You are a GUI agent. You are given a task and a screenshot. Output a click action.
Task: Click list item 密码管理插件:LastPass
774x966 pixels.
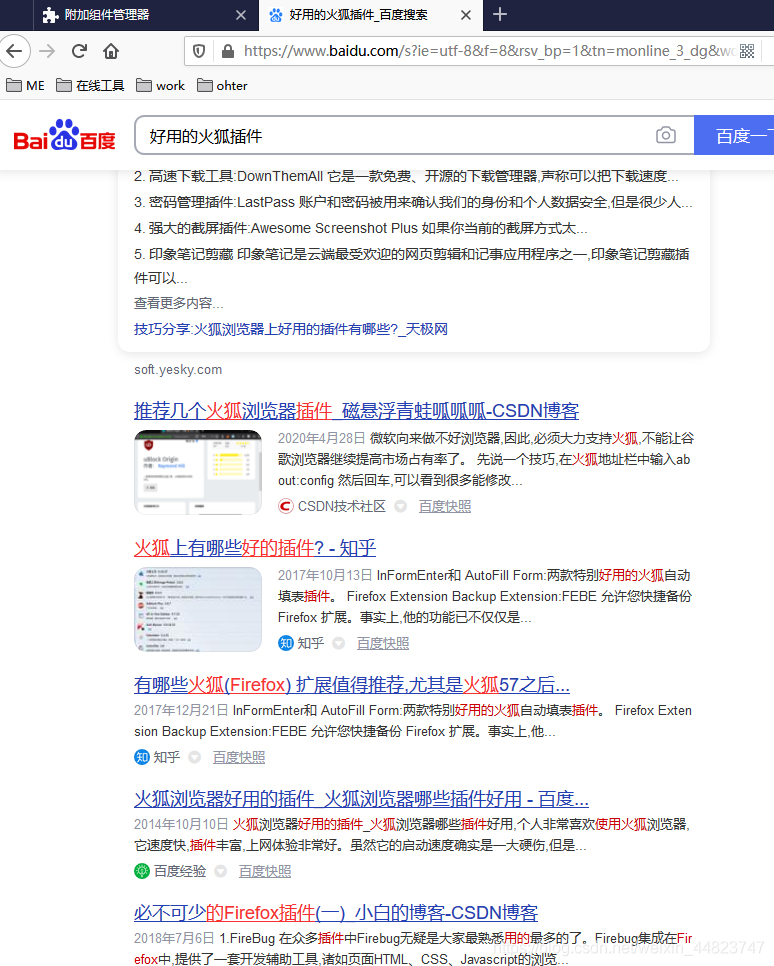(x=413, y=202)
